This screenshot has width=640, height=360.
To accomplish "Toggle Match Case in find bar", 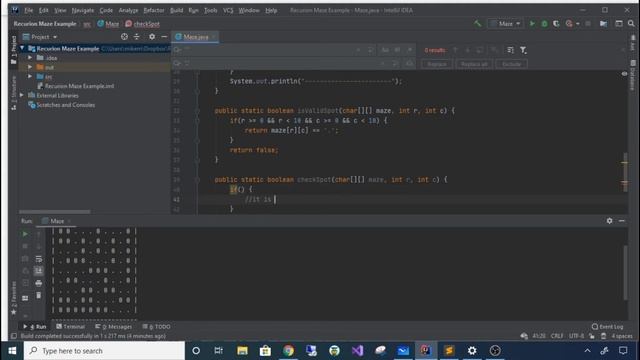I will pyautogui.click(x=385, y=50).
